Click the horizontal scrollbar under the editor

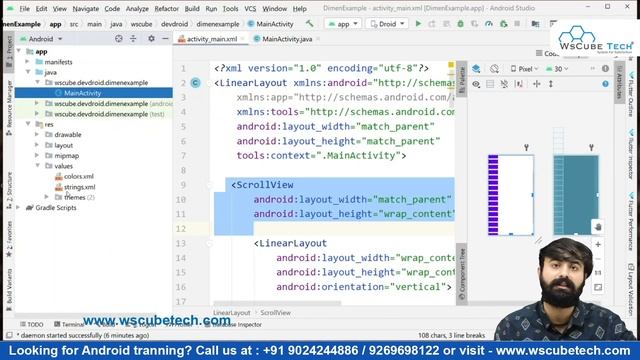(277, 303)
